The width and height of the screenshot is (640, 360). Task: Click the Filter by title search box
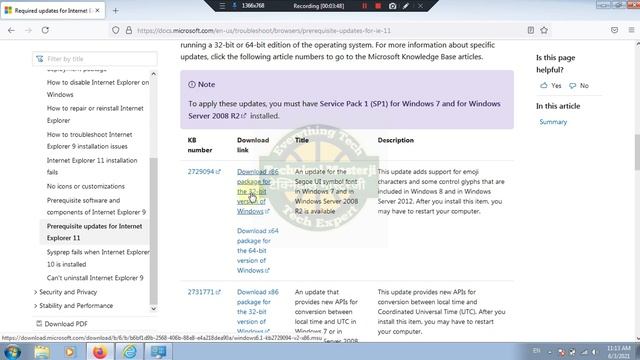click(95, 59)
